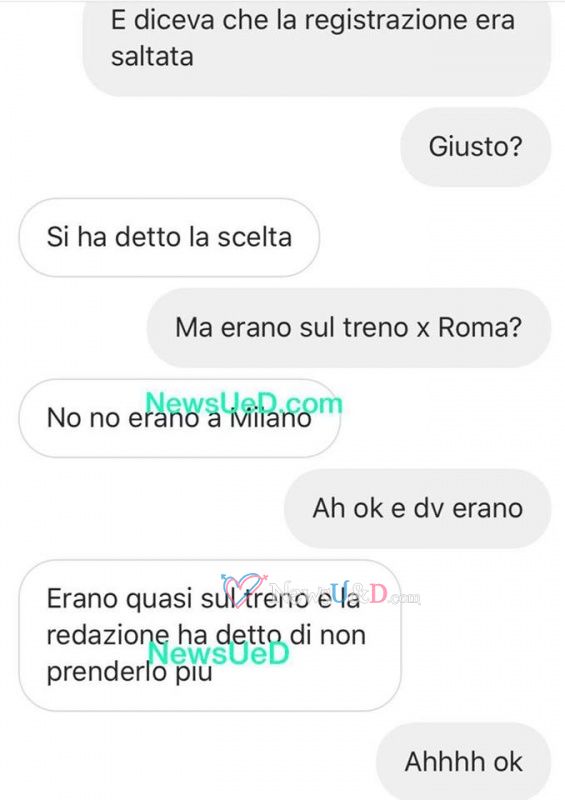The image size is (565, 800).
Task: Tap the 'Si ha detto la scelta' bubble
Action: [x=169, y=237]
